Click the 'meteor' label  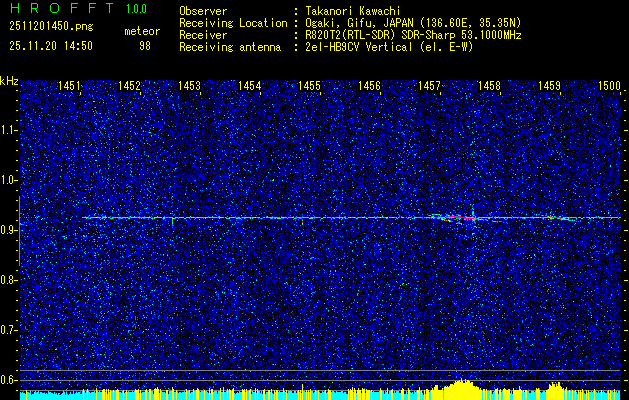[x=142, y=31]
